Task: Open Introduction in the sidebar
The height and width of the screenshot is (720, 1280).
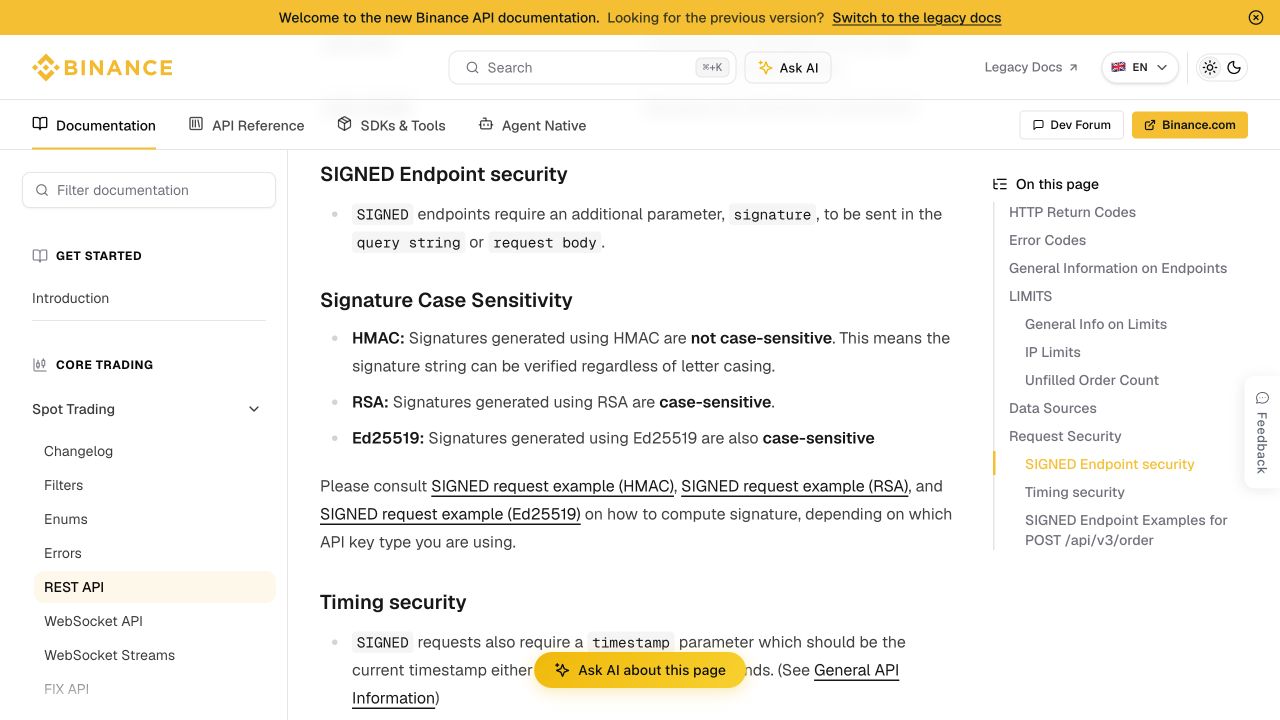Action: coord(70,298)
